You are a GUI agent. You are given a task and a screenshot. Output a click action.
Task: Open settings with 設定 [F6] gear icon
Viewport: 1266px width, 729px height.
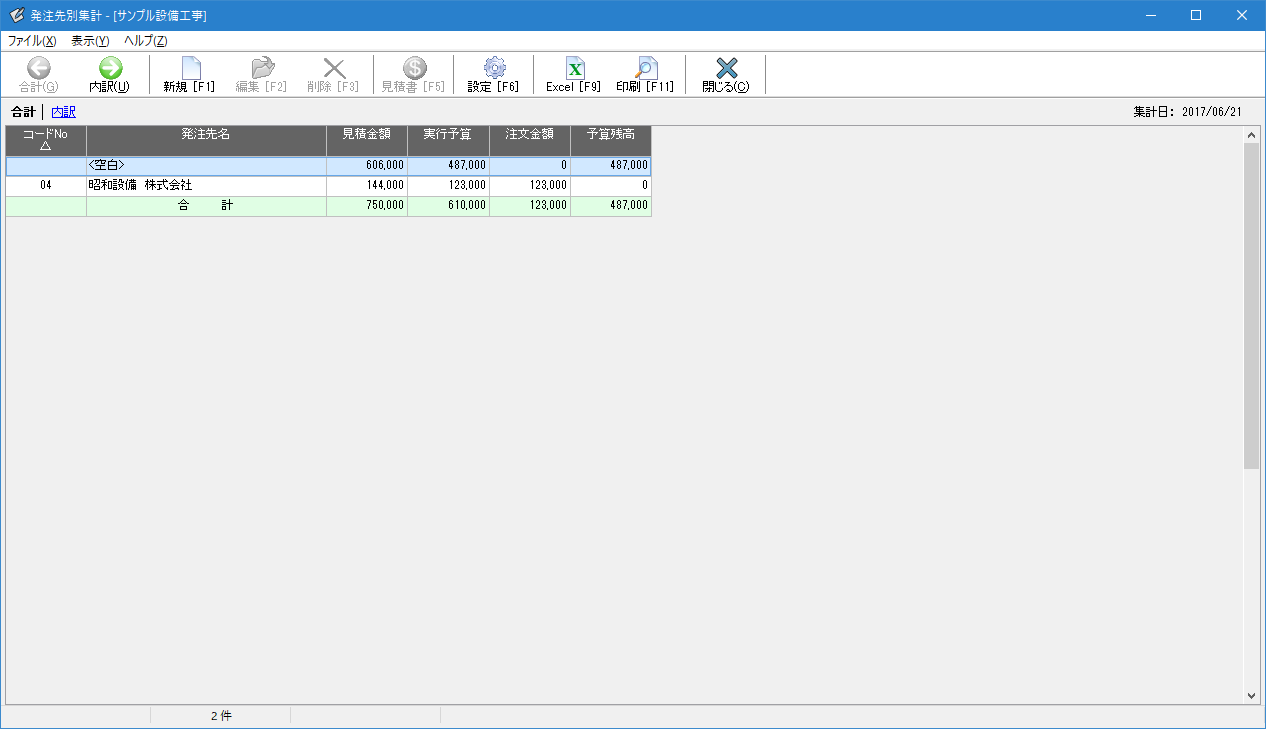[494, 68]
